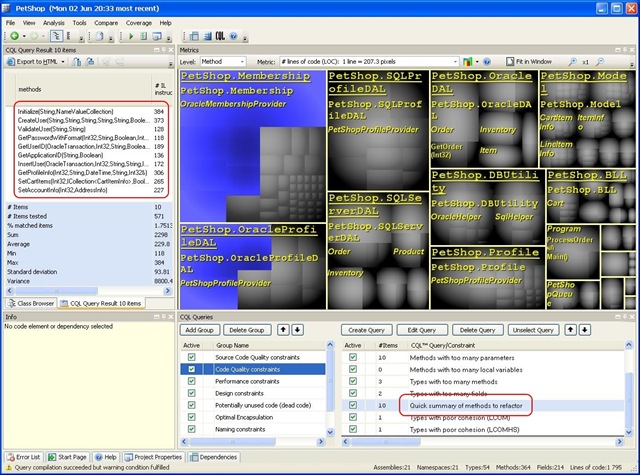The width and height of the screenshot is (640, 475).
Task: Move group up with the arrow beside Delete Group
Action: (283, 330)
